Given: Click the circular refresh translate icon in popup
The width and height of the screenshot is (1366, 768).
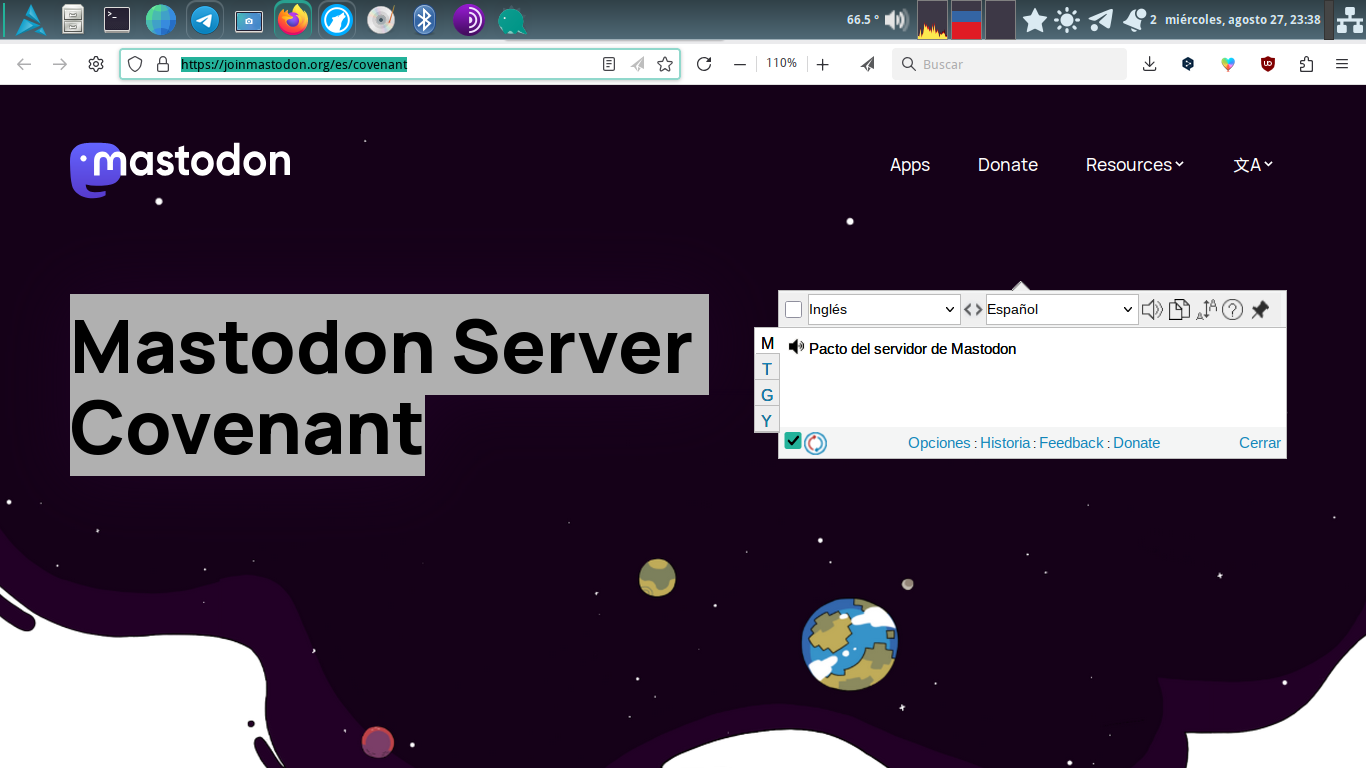Looking at the screenshot, I should point(816,443).
